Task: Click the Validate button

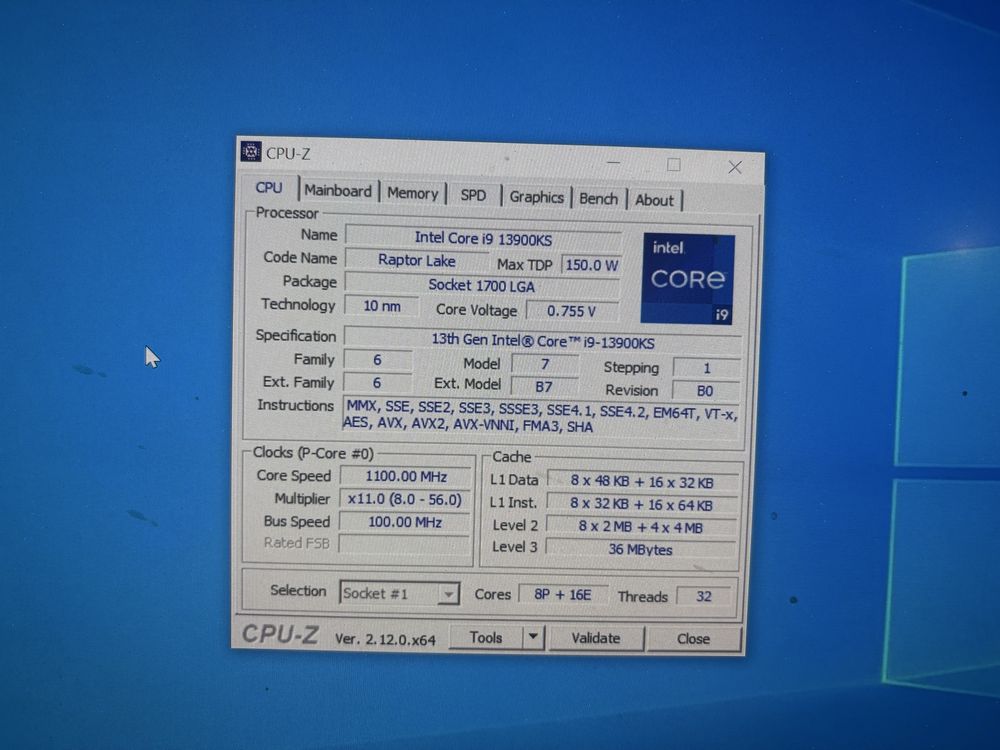Action: coord(596,638)
